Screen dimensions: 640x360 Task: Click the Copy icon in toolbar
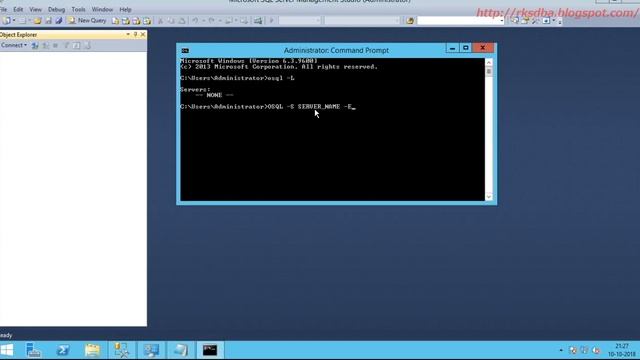[x=171, y=20]
